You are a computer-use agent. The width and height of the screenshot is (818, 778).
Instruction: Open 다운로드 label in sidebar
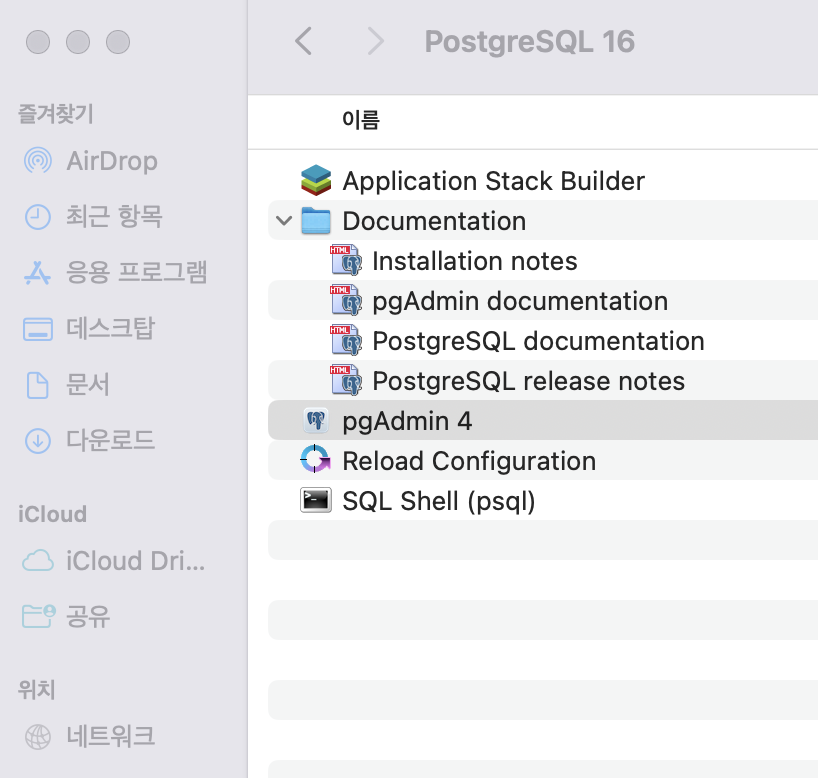click(111, 441)
